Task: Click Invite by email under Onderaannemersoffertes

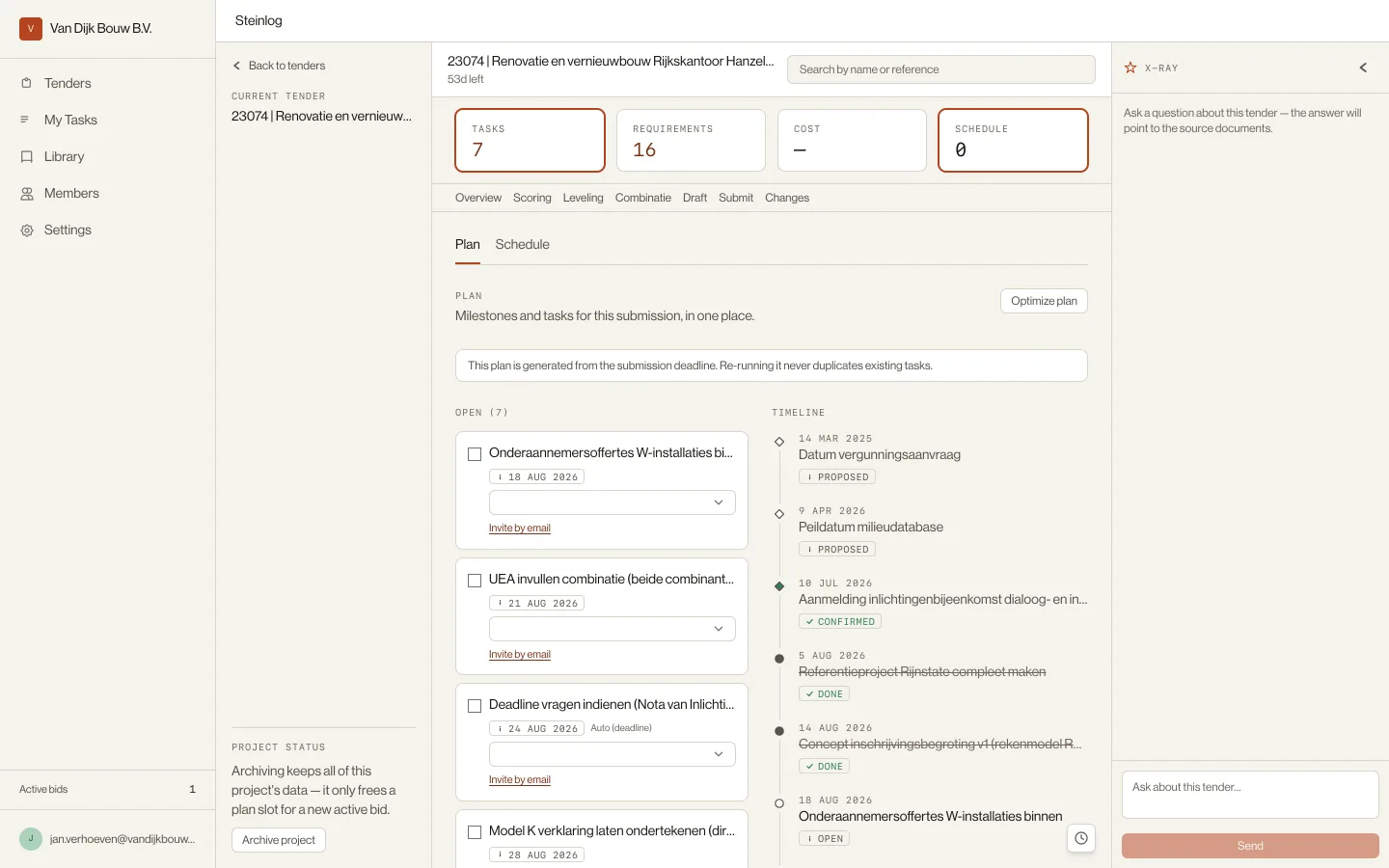Action: click(x=520, y=529)
